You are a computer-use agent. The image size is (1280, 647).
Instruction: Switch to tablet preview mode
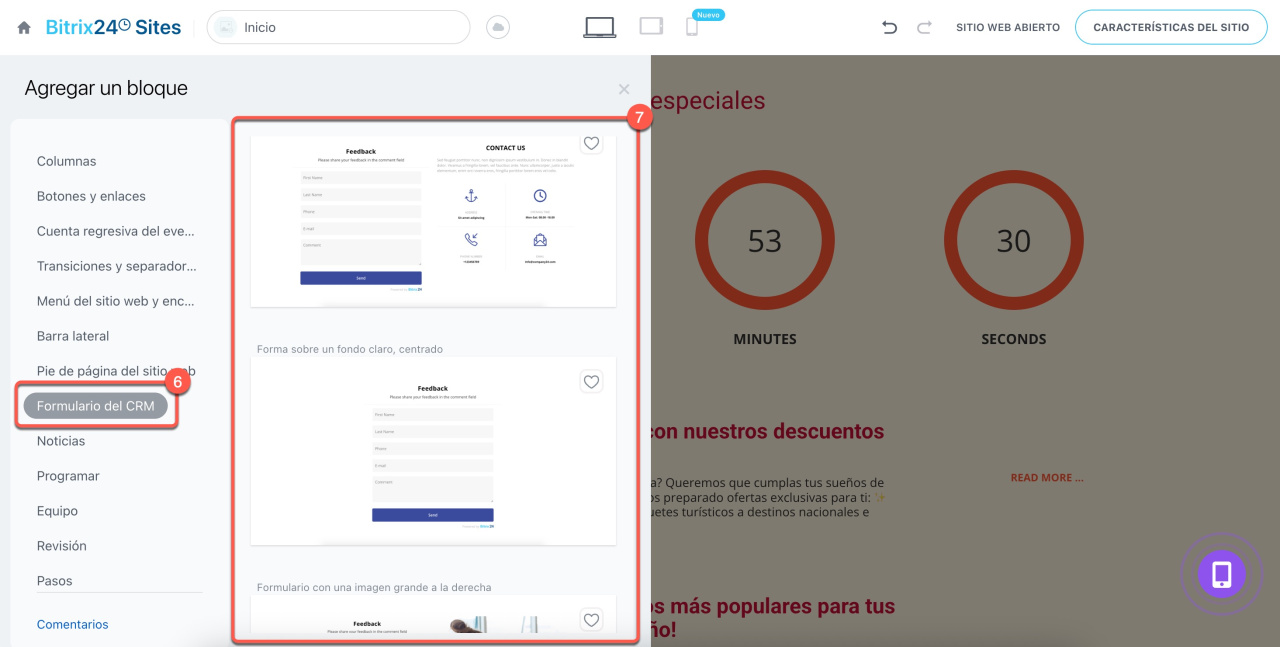[651, 27]
